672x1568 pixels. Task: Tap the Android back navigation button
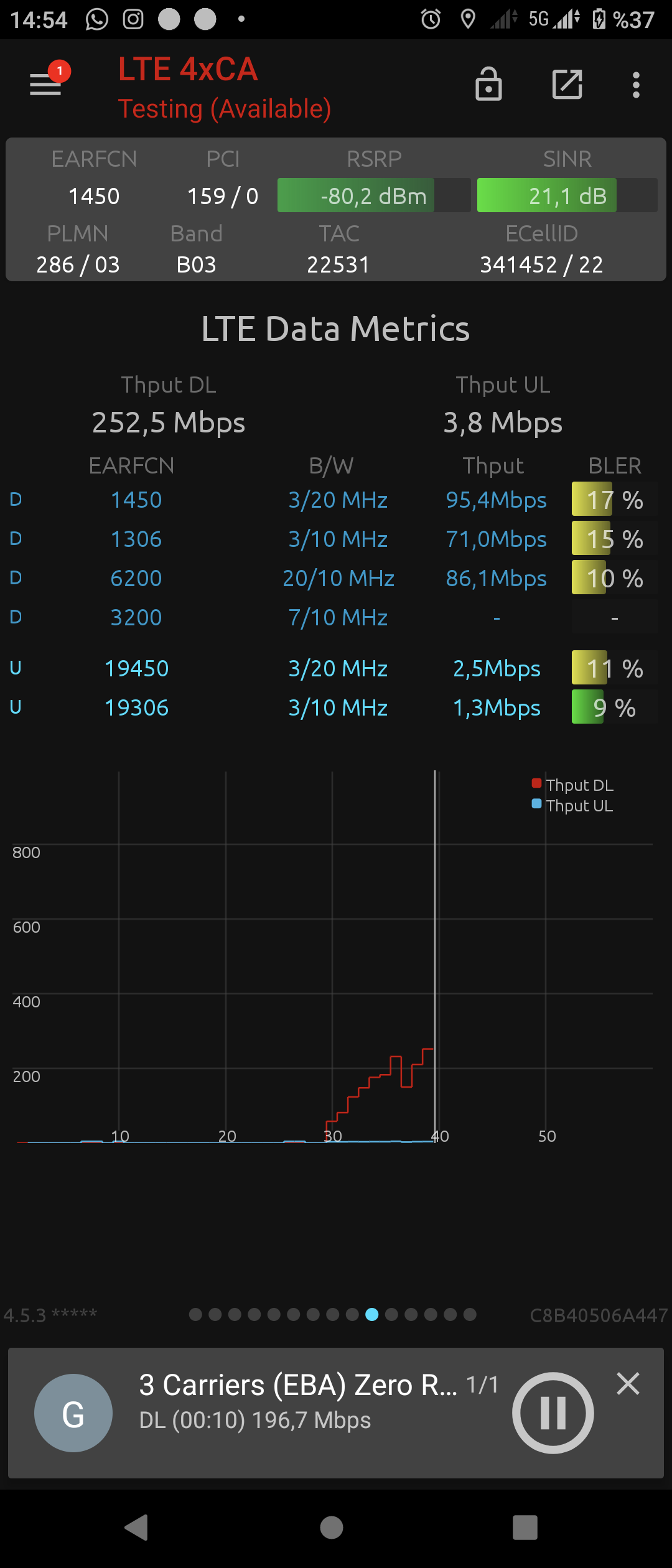137,1527
